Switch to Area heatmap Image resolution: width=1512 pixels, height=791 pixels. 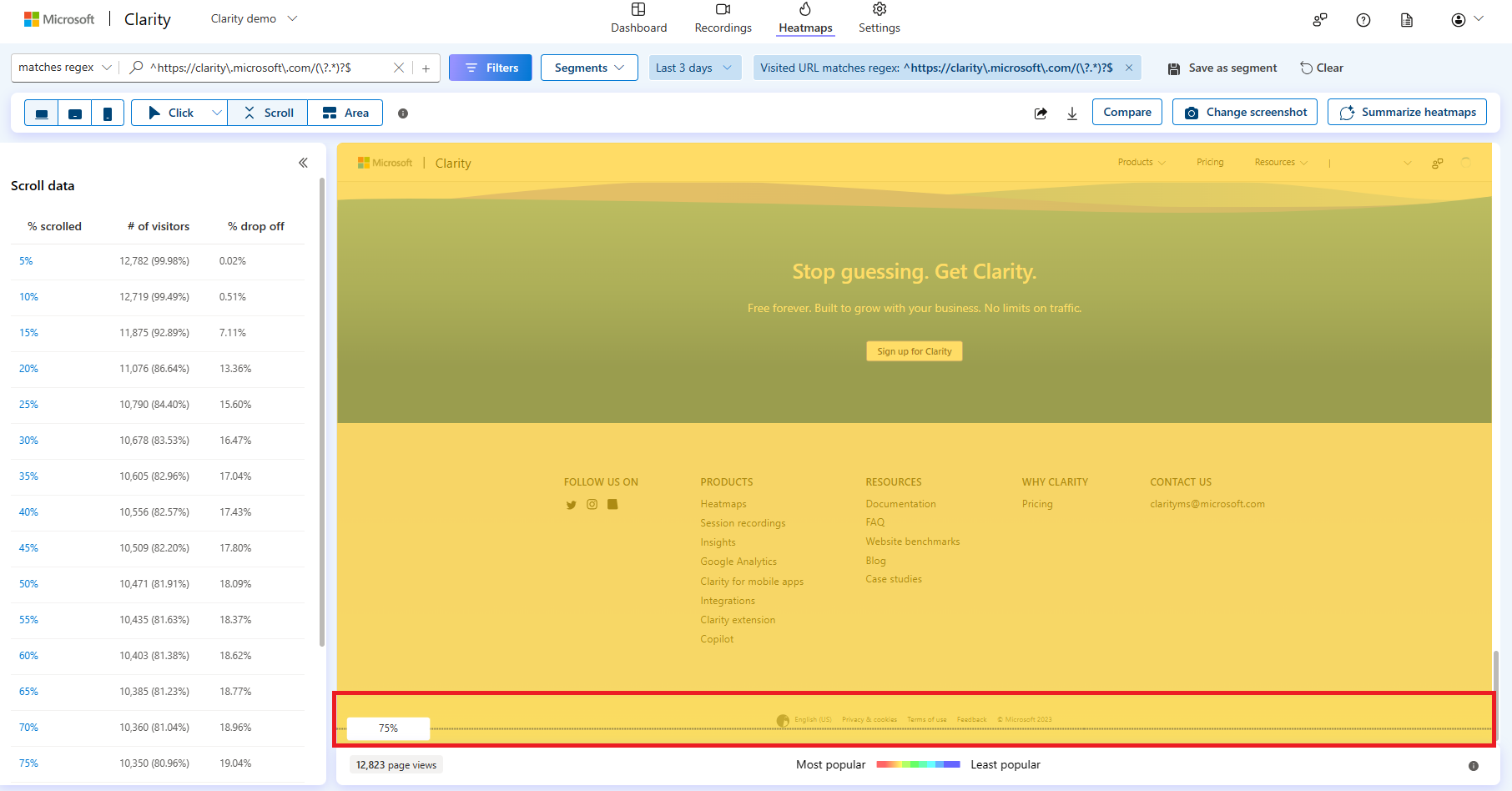[345, 113]
